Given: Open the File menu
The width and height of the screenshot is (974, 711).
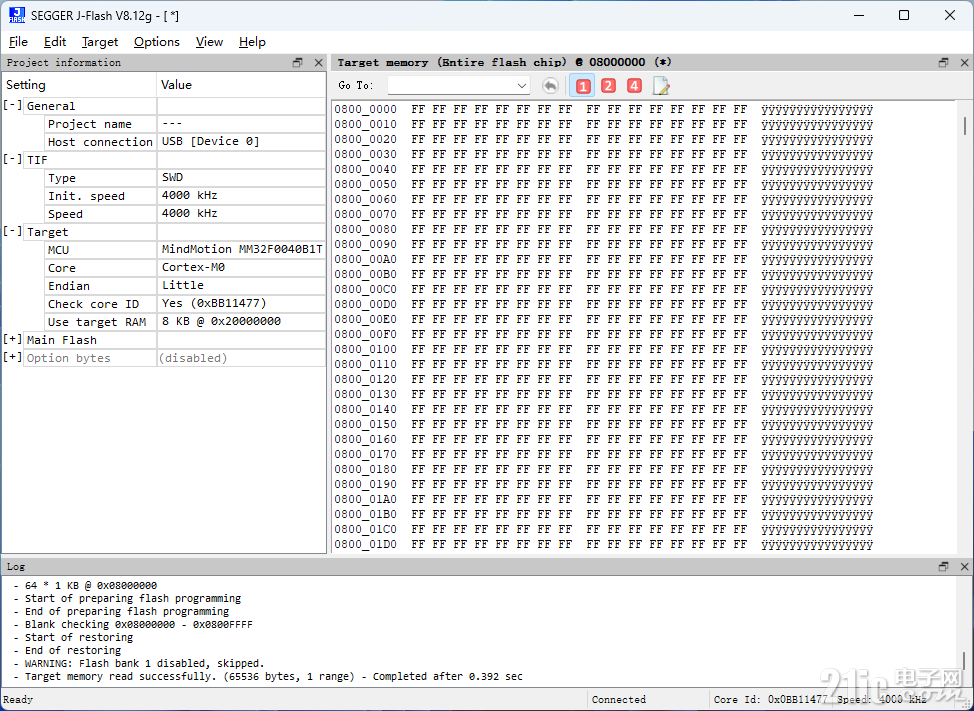Looking at the screenshot, I should [18, 42].
